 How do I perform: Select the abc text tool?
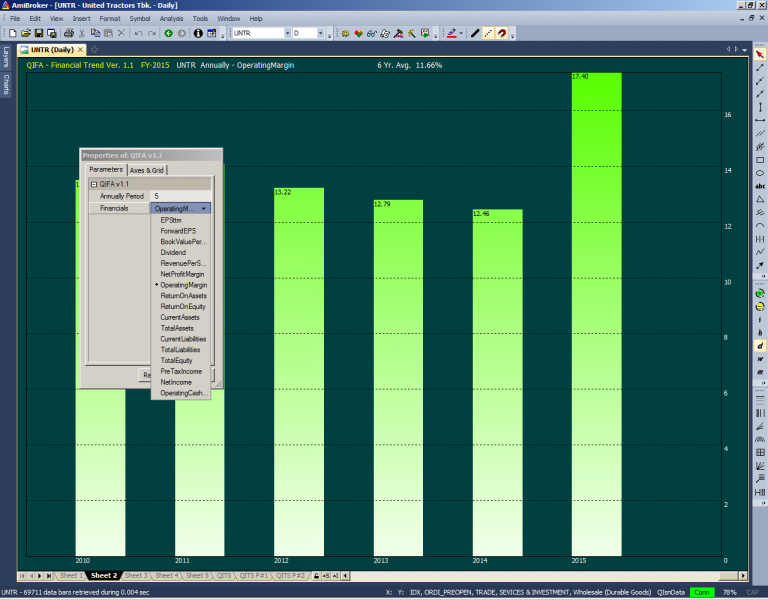tap(760, 186)
